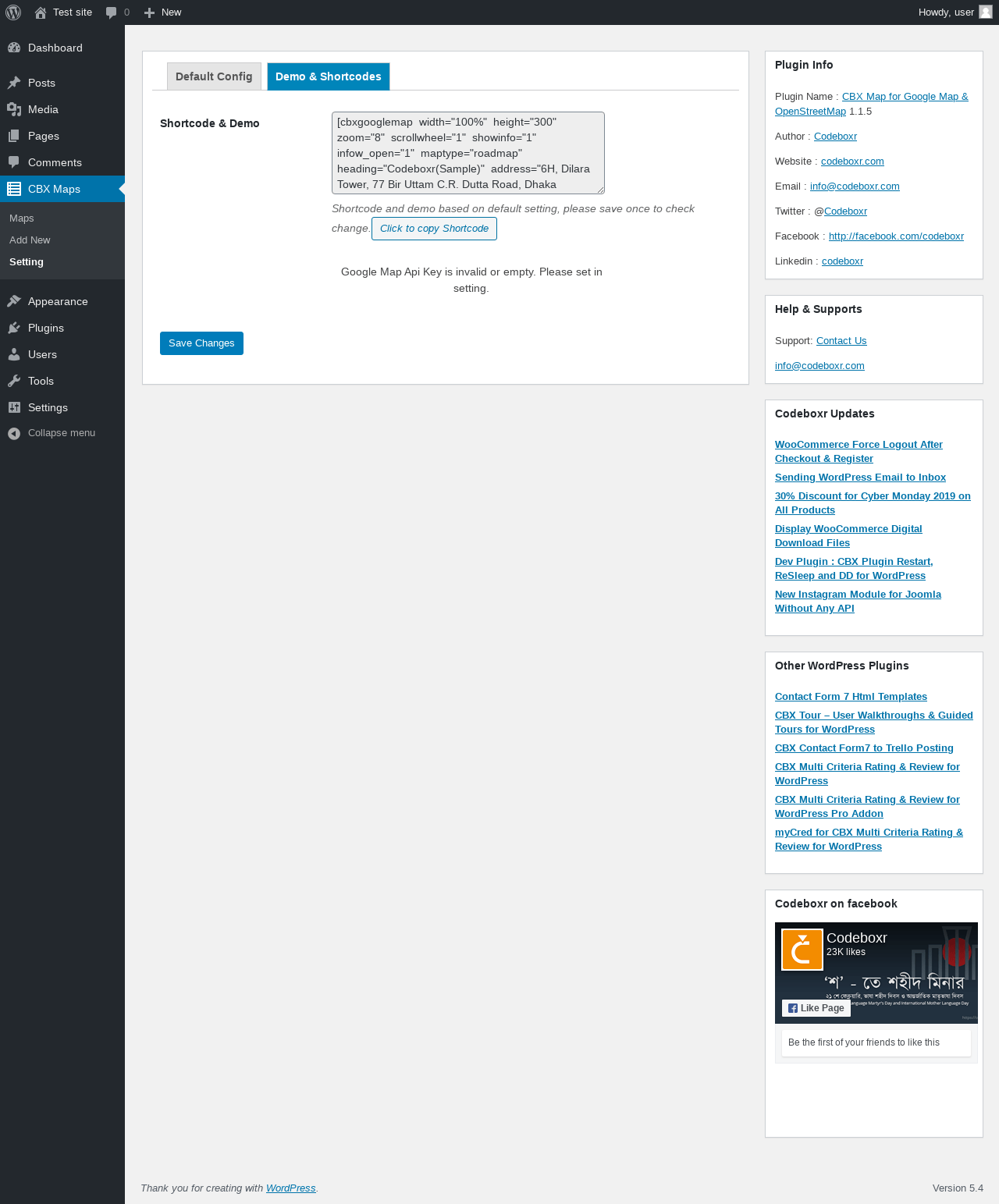The image size is (999, 1204).
Task: Click the Collapse menu arrow icon
Action: (x=14, y=434)
